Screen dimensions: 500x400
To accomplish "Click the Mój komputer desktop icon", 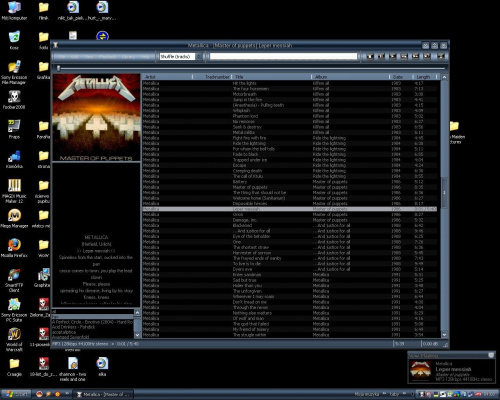I will tap(14, 11).
